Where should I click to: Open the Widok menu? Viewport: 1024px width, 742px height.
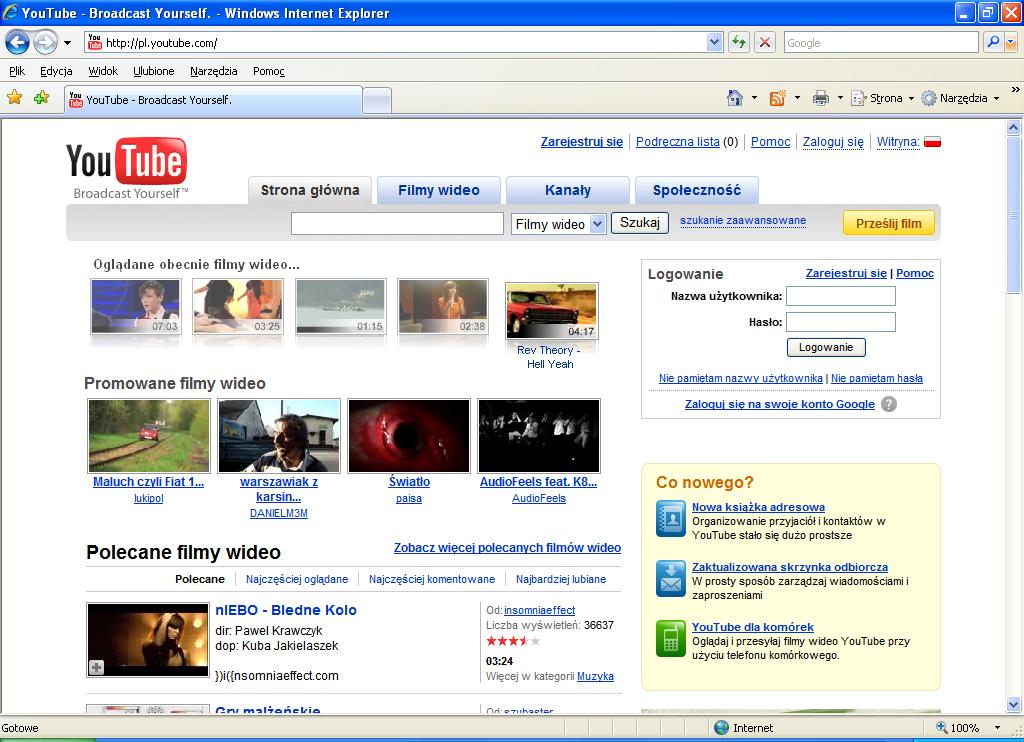click(x=103, y=71)
